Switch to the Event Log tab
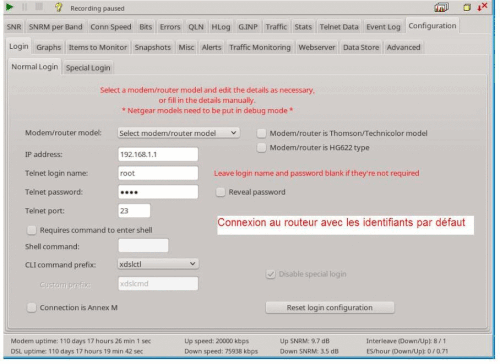 [x=383, y=27]
